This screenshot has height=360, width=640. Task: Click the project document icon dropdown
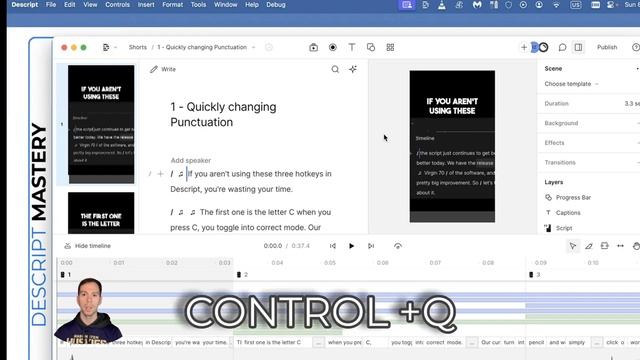click(x=109, y=47)
